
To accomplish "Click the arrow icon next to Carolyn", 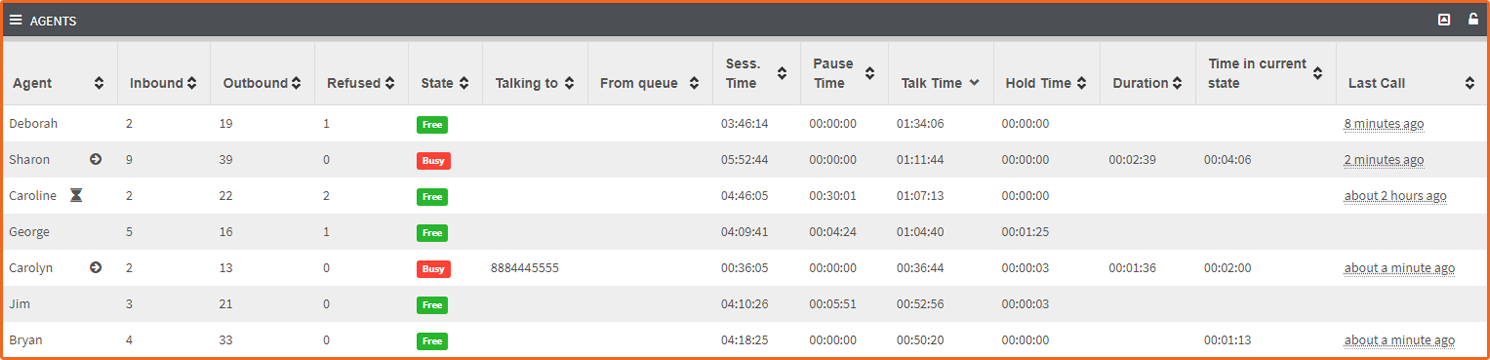I will point(96,268).
